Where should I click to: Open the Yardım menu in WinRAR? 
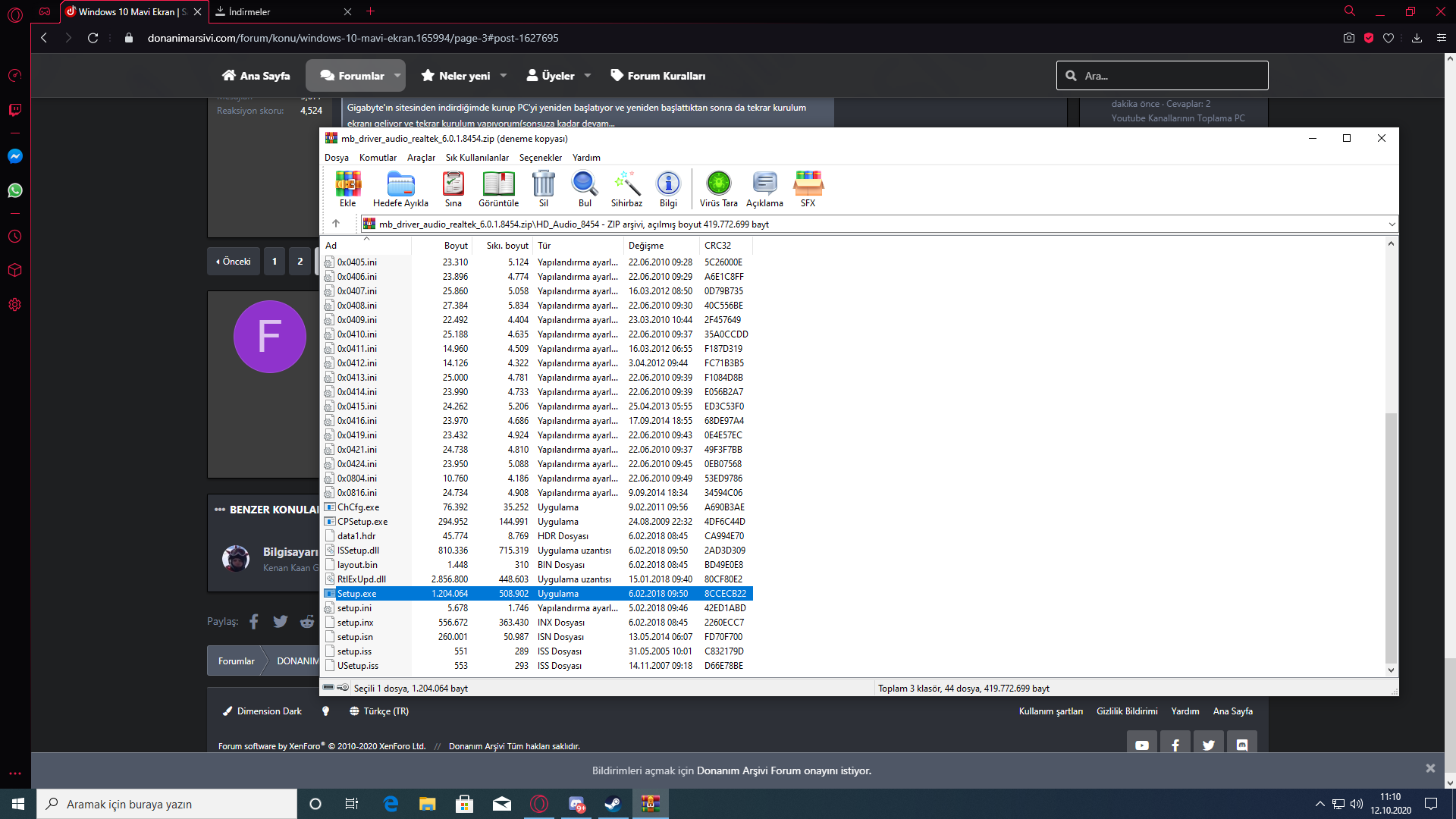(x=586, y=158)
